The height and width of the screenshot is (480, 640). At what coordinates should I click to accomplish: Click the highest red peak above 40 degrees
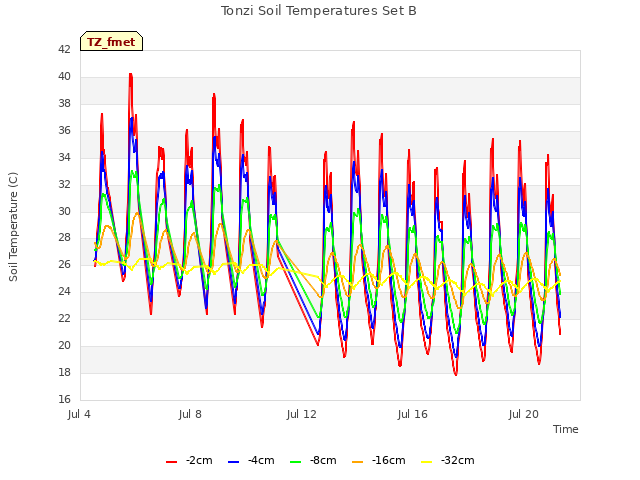coord(131,75)
